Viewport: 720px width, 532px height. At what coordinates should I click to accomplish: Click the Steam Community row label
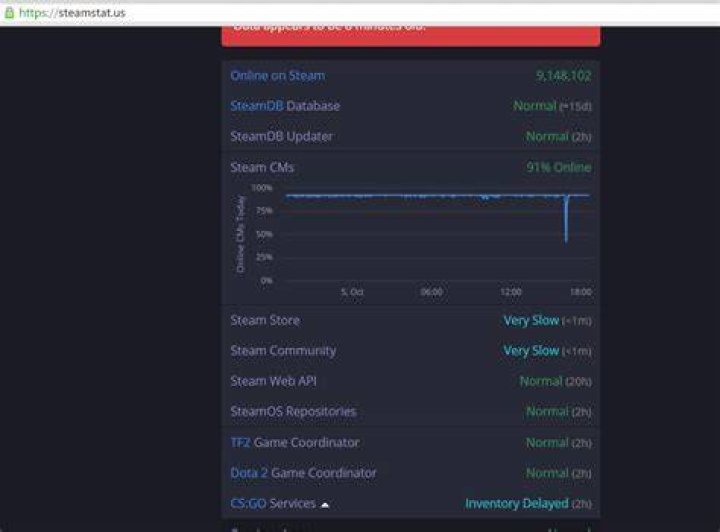click(283, 351)
